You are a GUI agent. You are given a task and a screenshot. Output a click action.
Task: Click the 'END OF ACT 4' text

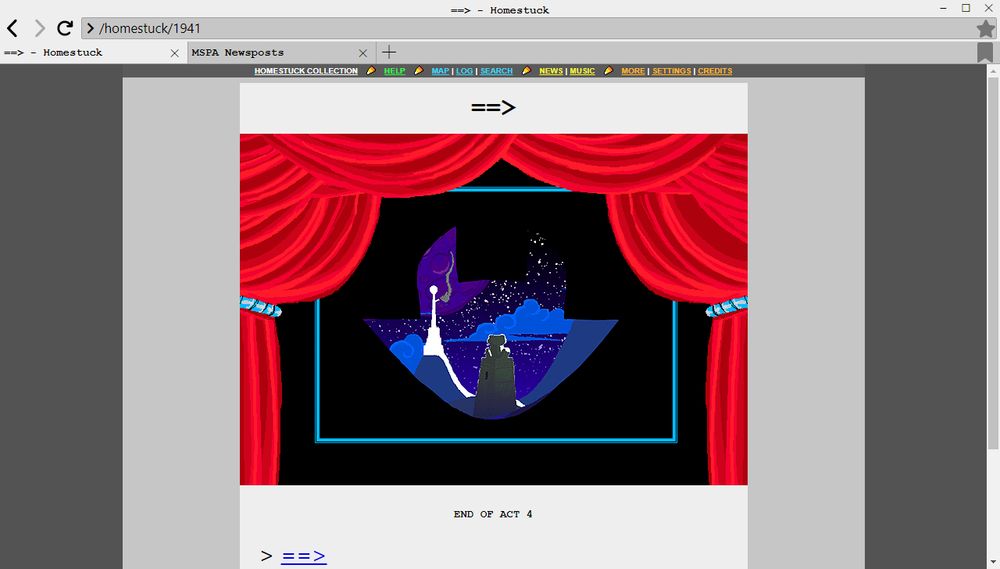click(x=493, y=514)
